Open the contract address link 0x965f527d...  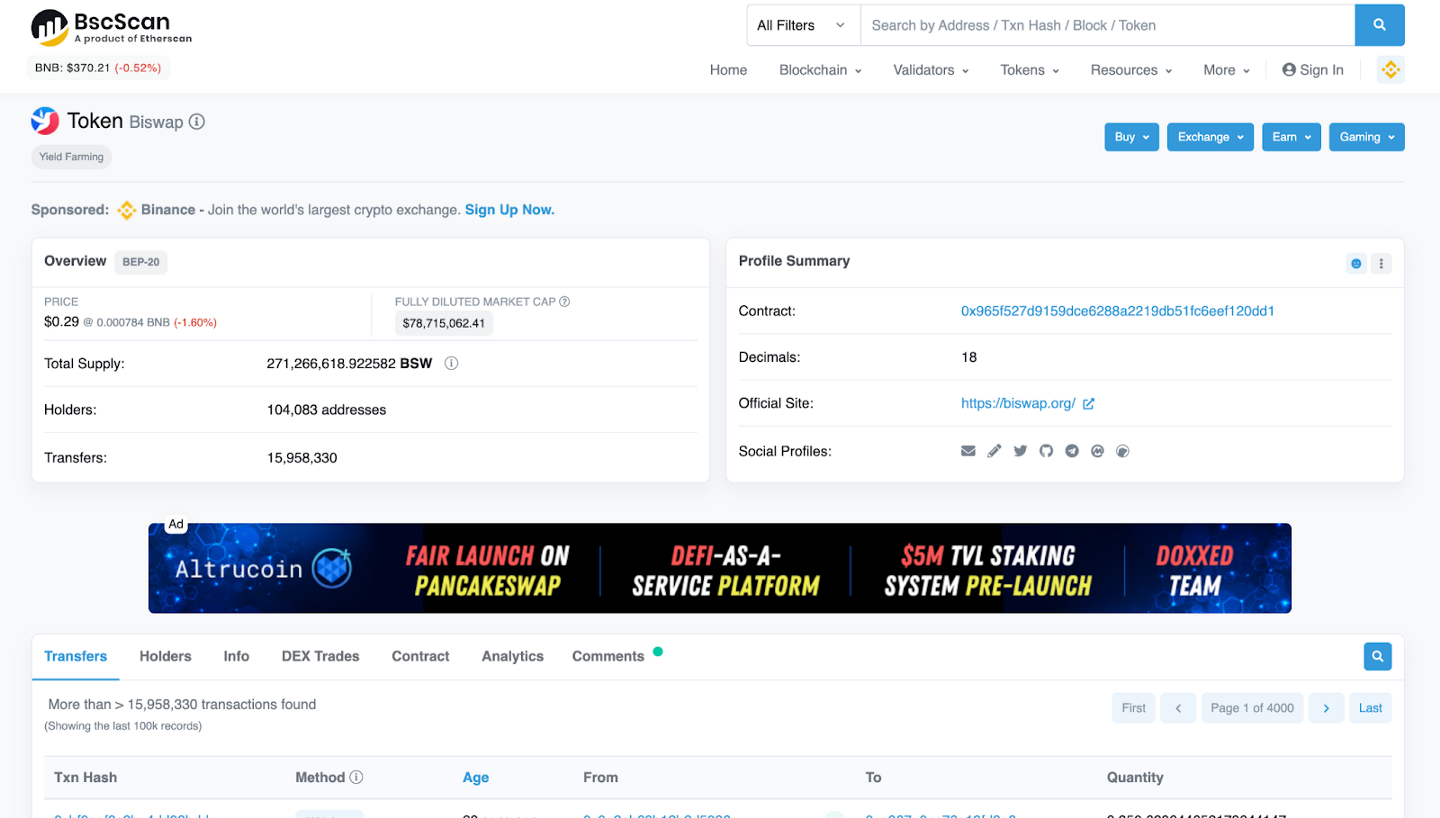pyautogui.click(x=1118, y=311)
